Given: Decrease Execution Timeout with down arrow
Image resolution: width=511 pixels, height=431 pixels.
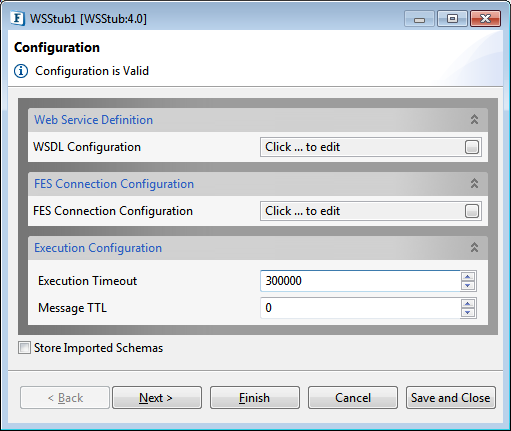Looking at the screenshot, I should click(x=468, y=286).
